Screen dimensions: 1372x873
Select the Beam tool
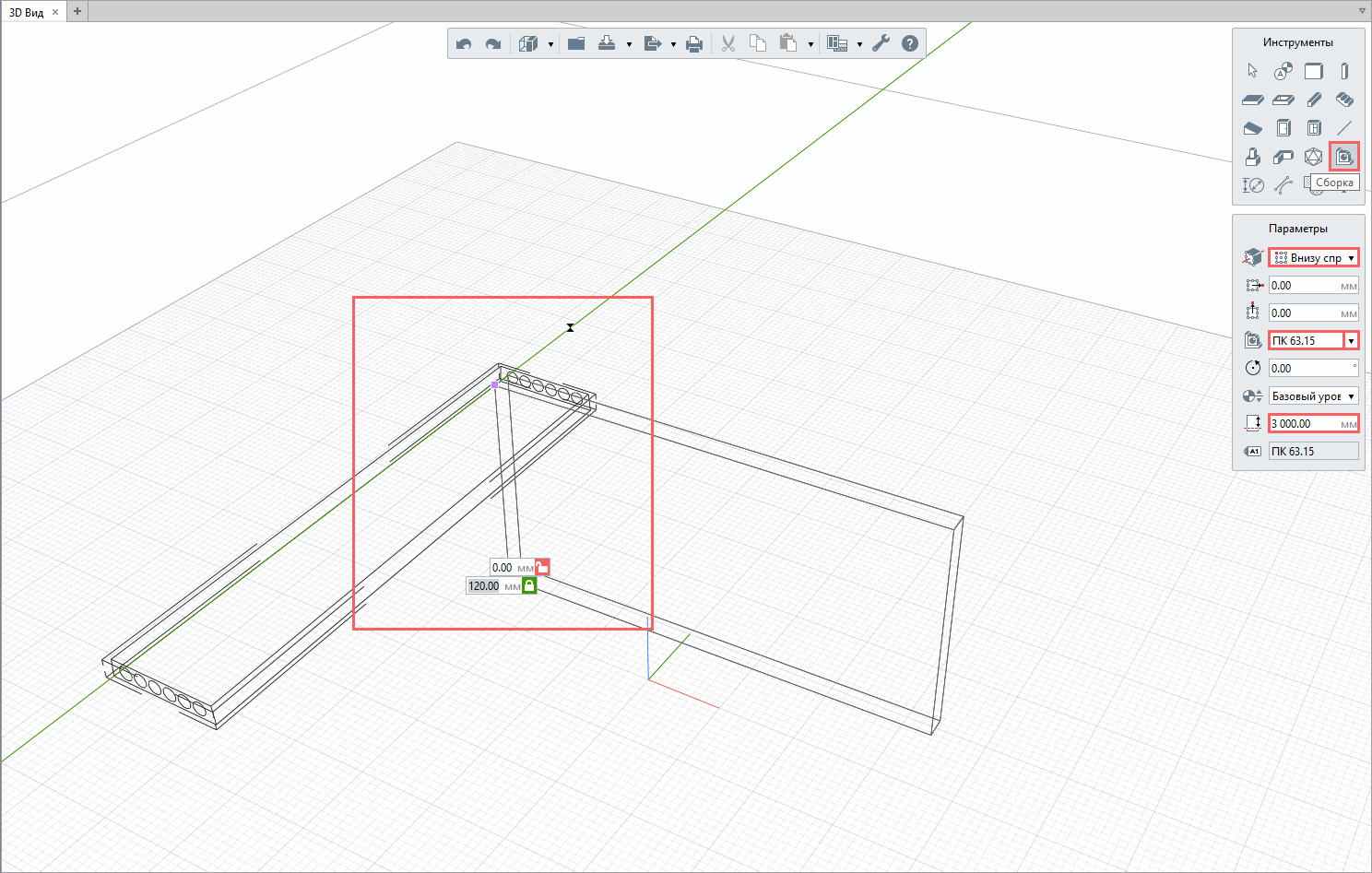pos(1314,100)
